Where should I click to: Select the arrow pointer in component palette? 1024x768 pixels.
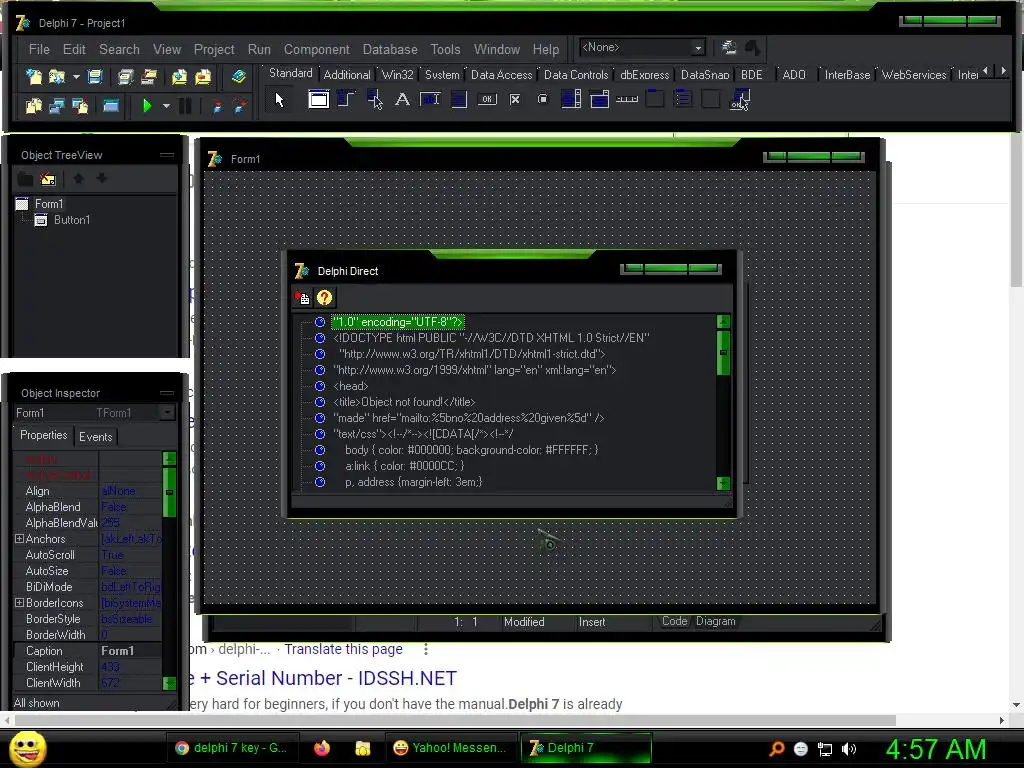click(x=280, y=100)
